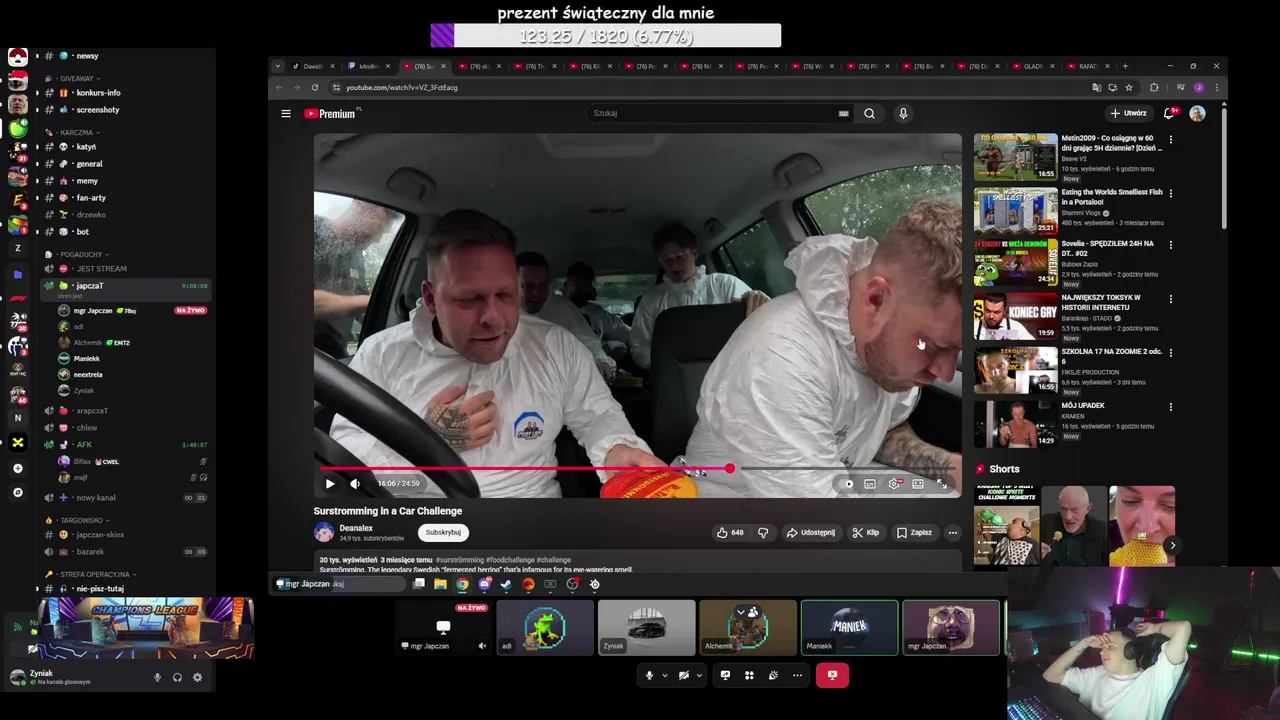Image resolution: width=1280 pixels, height=720 pixels.
Task: Switch to the Dawid browser tab
Action: (313, 66)
